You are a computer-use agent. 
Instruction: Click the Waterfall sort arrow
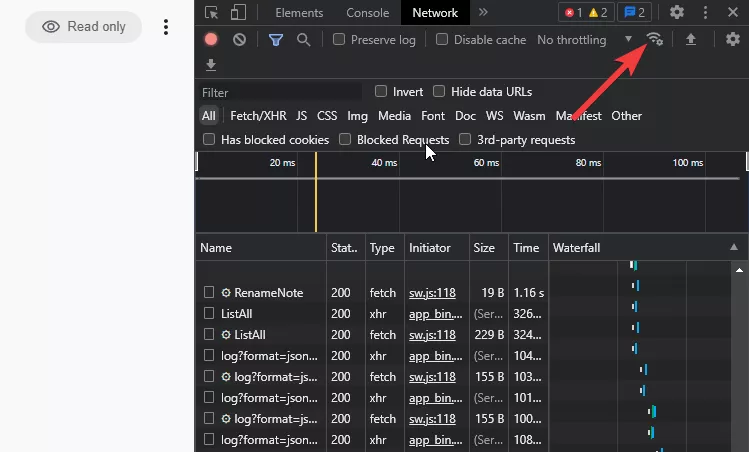(734, 248)
